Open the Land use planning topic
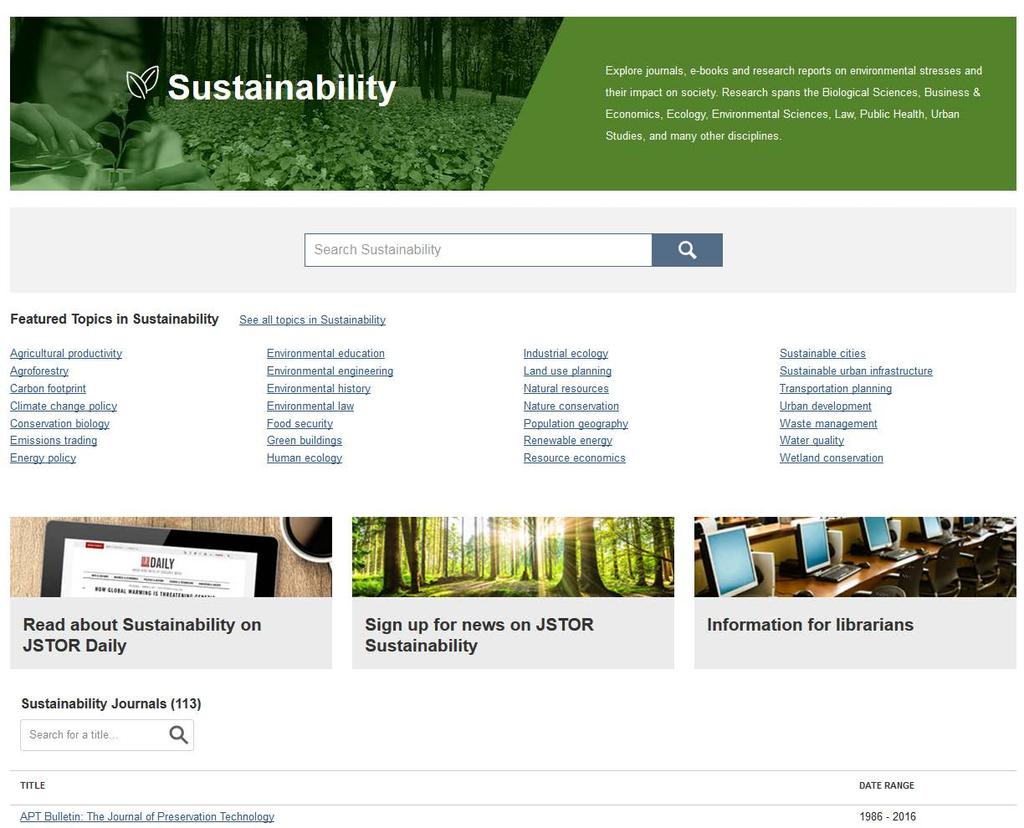The height and width of the screenshot is (828, 1024). click(568, 371)
